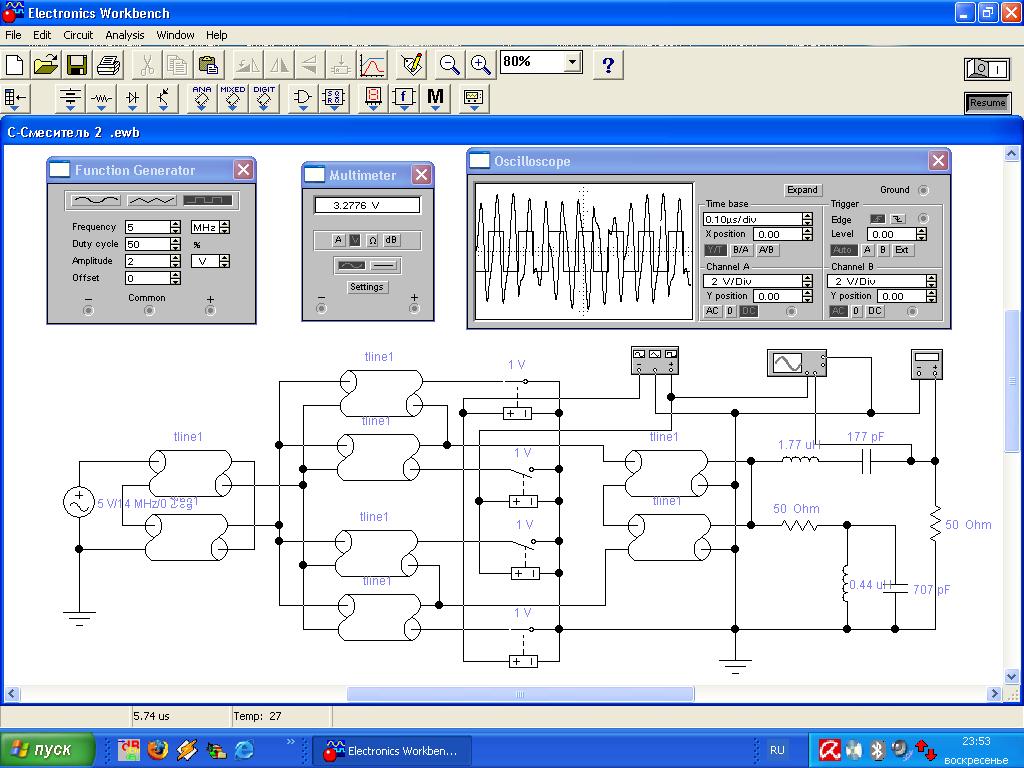Viewport: 1024px width, 768px height.
Task: Set multimeter to ammeter mode A
Action: tap(338, 240)
